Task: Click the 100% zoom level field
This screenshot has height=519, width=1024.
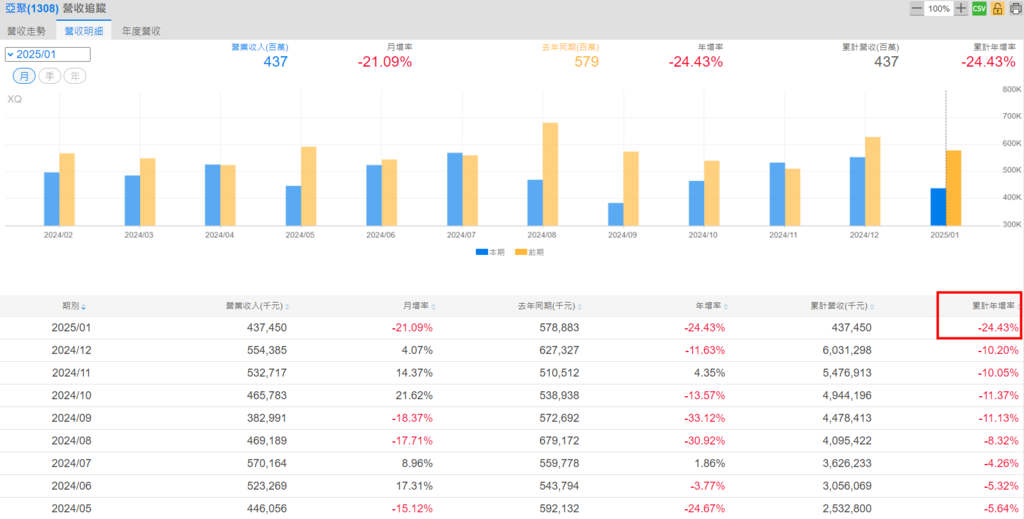Action: (x=938, y=8)
